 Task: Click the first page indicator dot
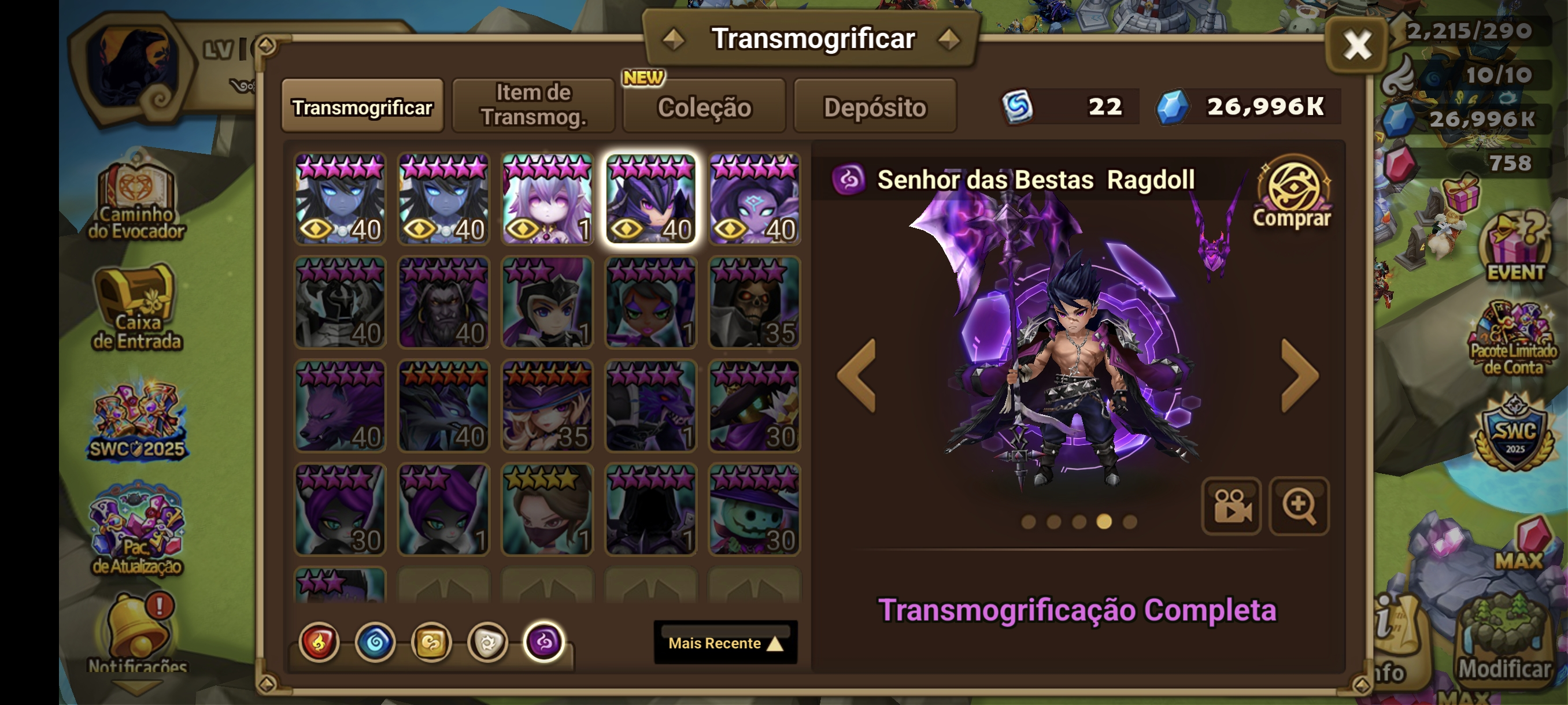click(1029, 522)
